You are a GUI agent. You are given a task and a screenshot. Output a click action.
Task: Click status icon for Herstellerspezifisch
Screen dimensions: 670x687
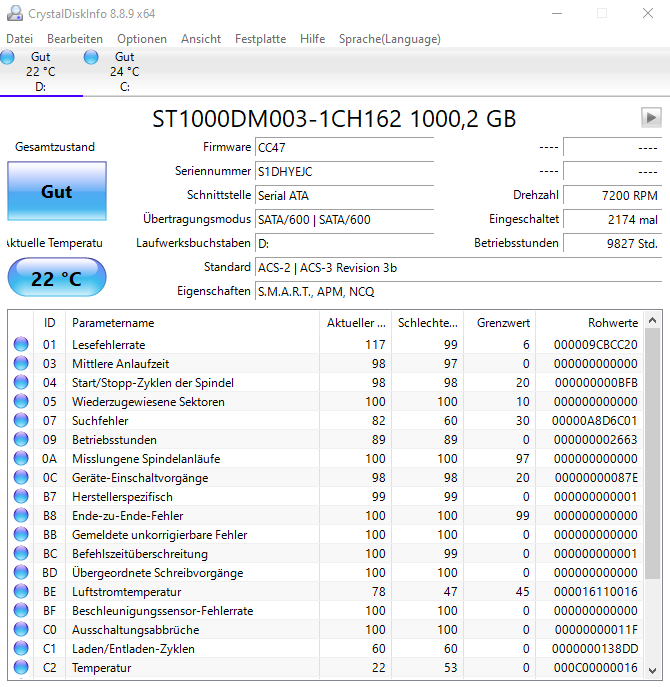coord(21,496)
